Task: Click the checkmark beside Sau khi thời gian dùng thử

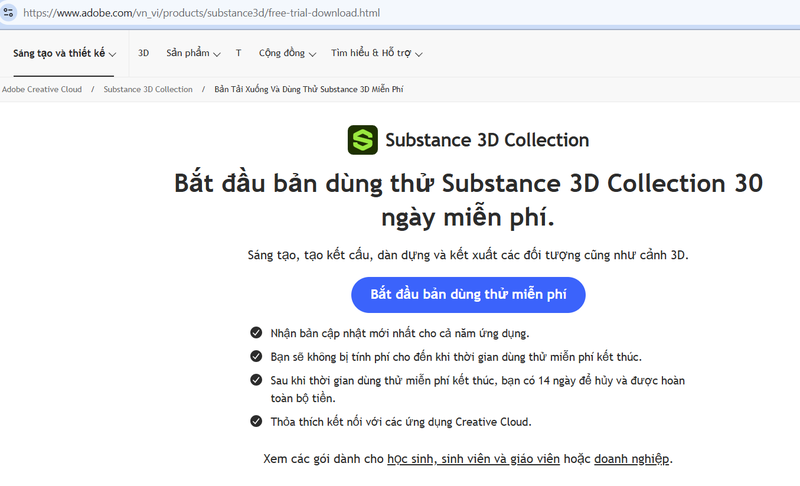Action: point(256,379)
